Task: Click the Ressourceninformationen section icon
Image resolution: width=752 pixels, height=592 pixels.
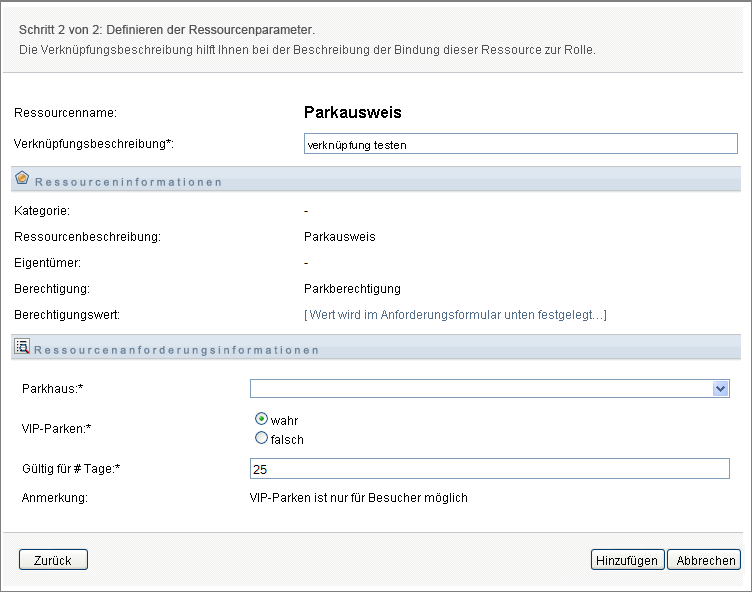Action: tap(22, 179)
